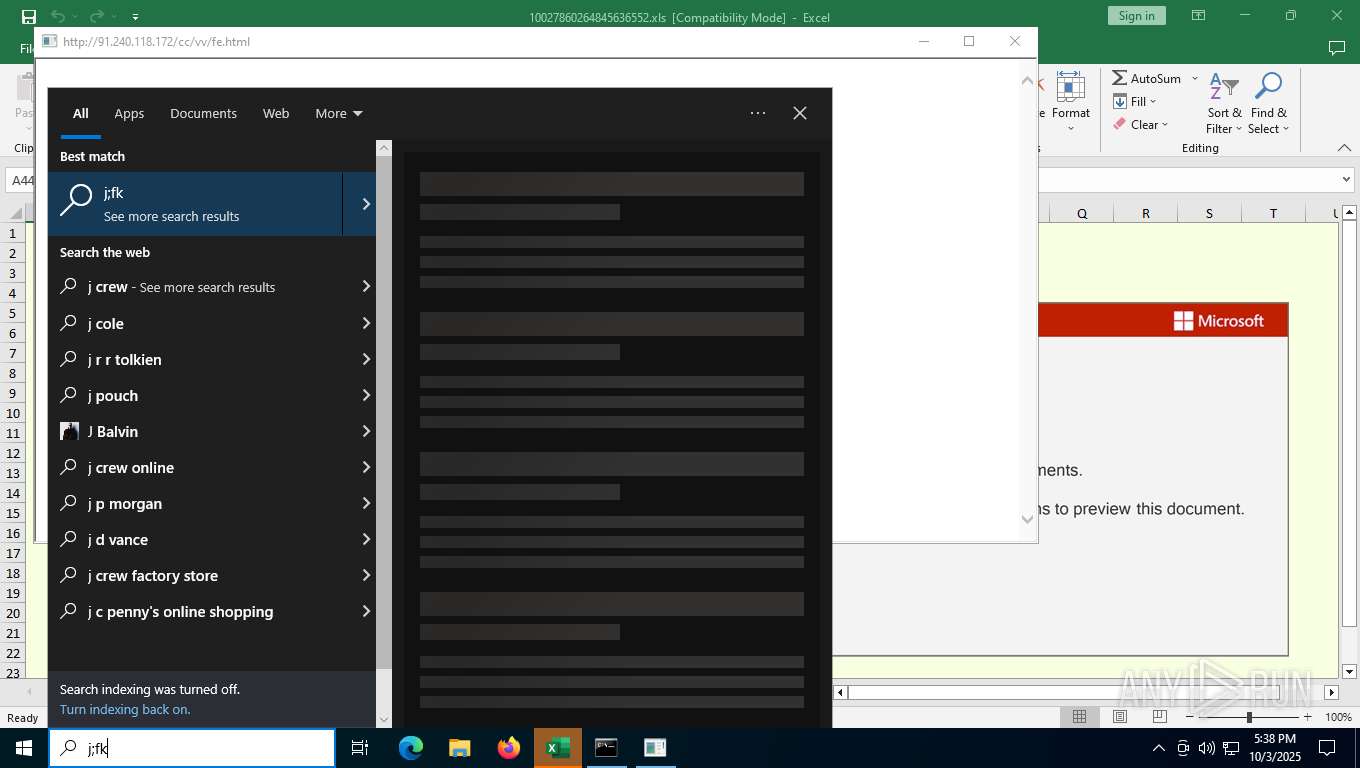Click the Windows Start button
This screenshot has width=1360, height=768.
24,748
